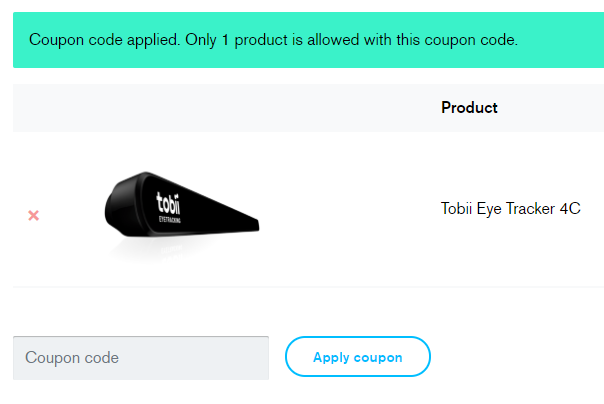Click inside the grey Coupon code box
Image resolution: width=604 pixels, height=404 pixels.
click(141, 358)
